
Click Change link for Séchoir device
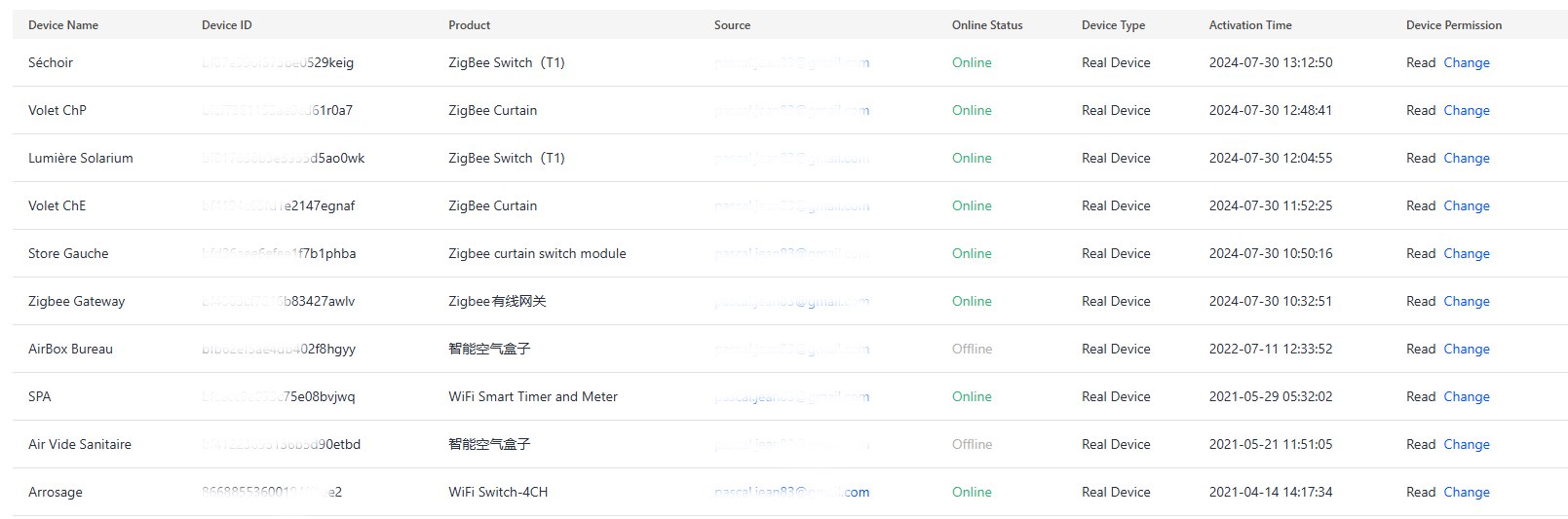coord(1466,62)
